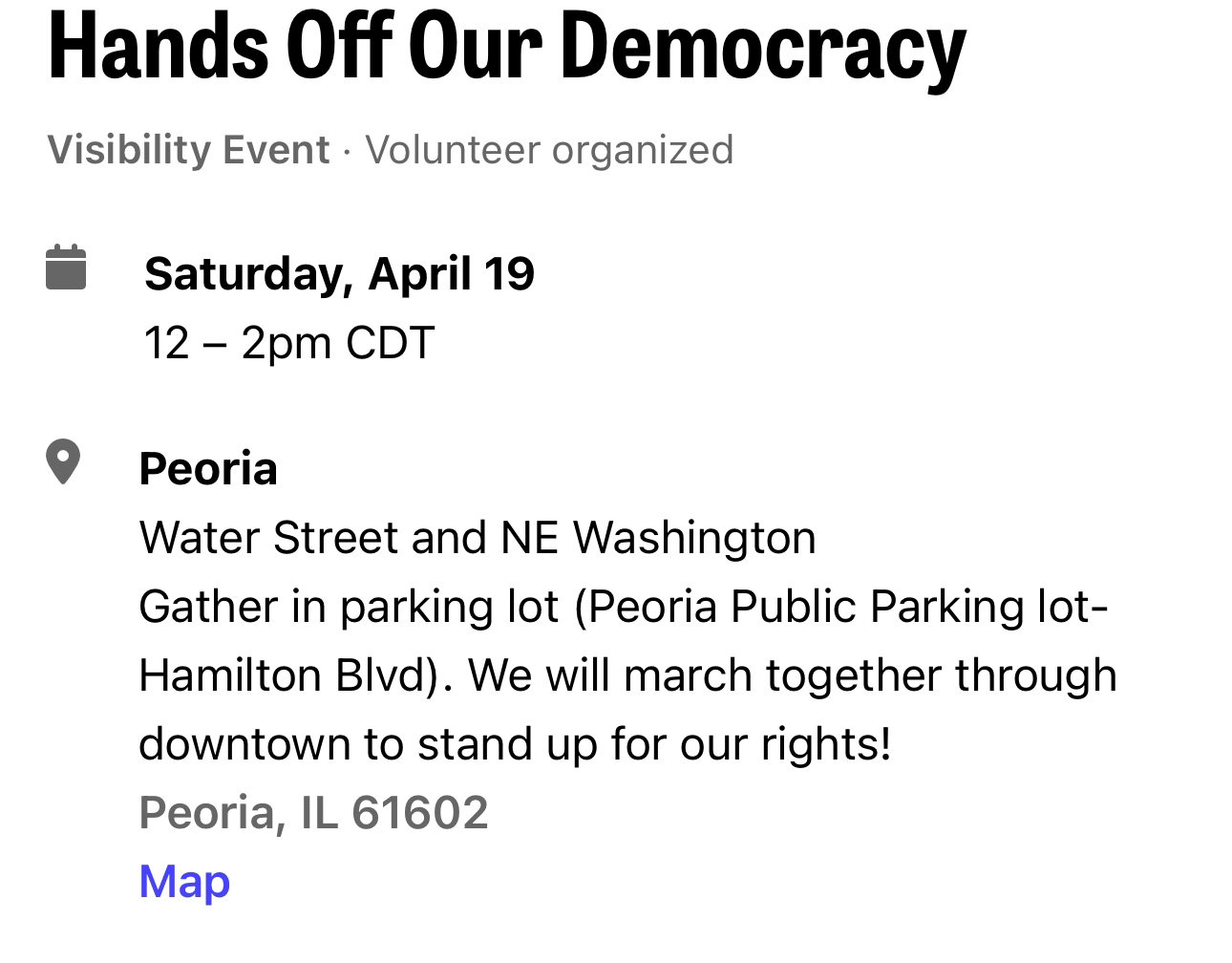Click the 61602 zip code
Screen dimensions: 1232x963
coord(420,813)
